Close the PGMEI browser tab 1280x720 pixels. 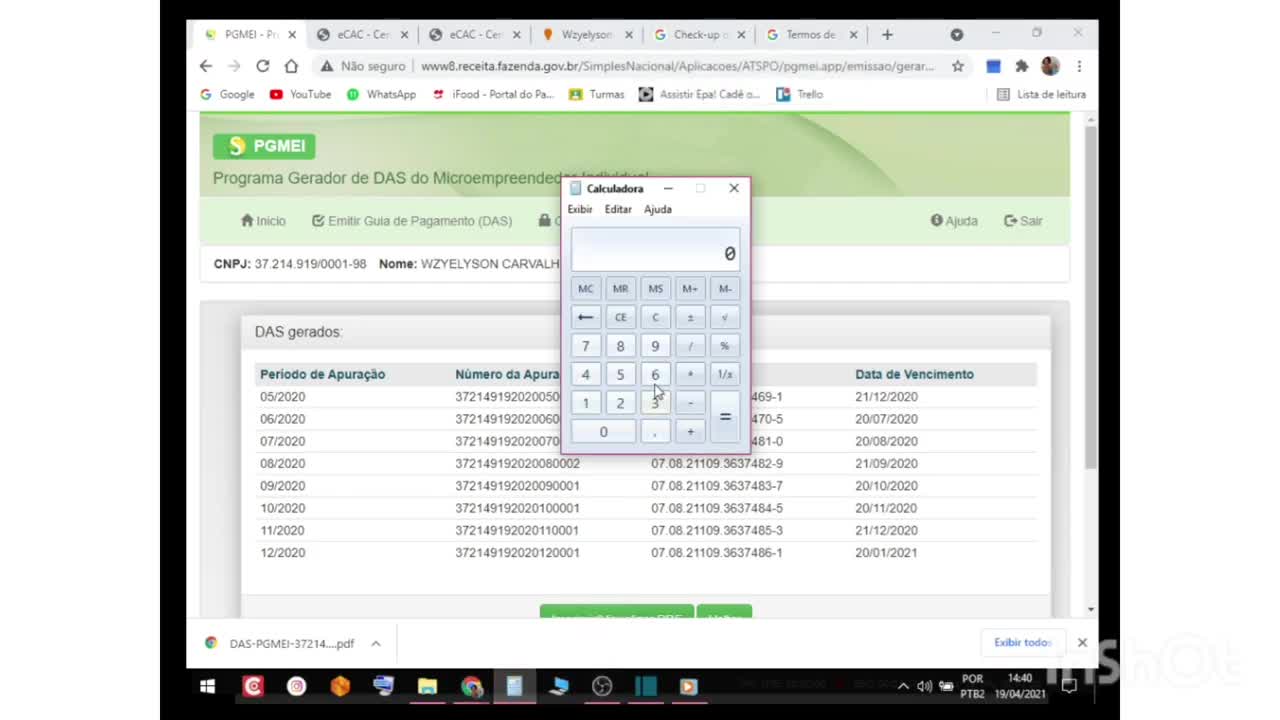coord(292,34)
